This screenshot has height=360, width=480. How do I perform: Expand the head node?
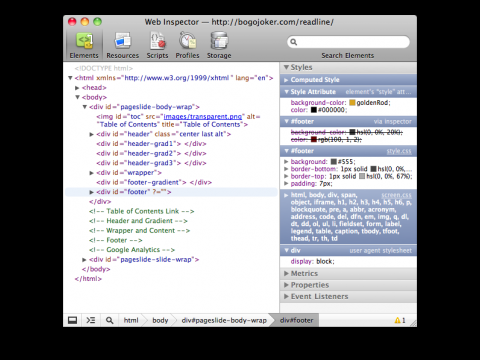coord(77,88)
